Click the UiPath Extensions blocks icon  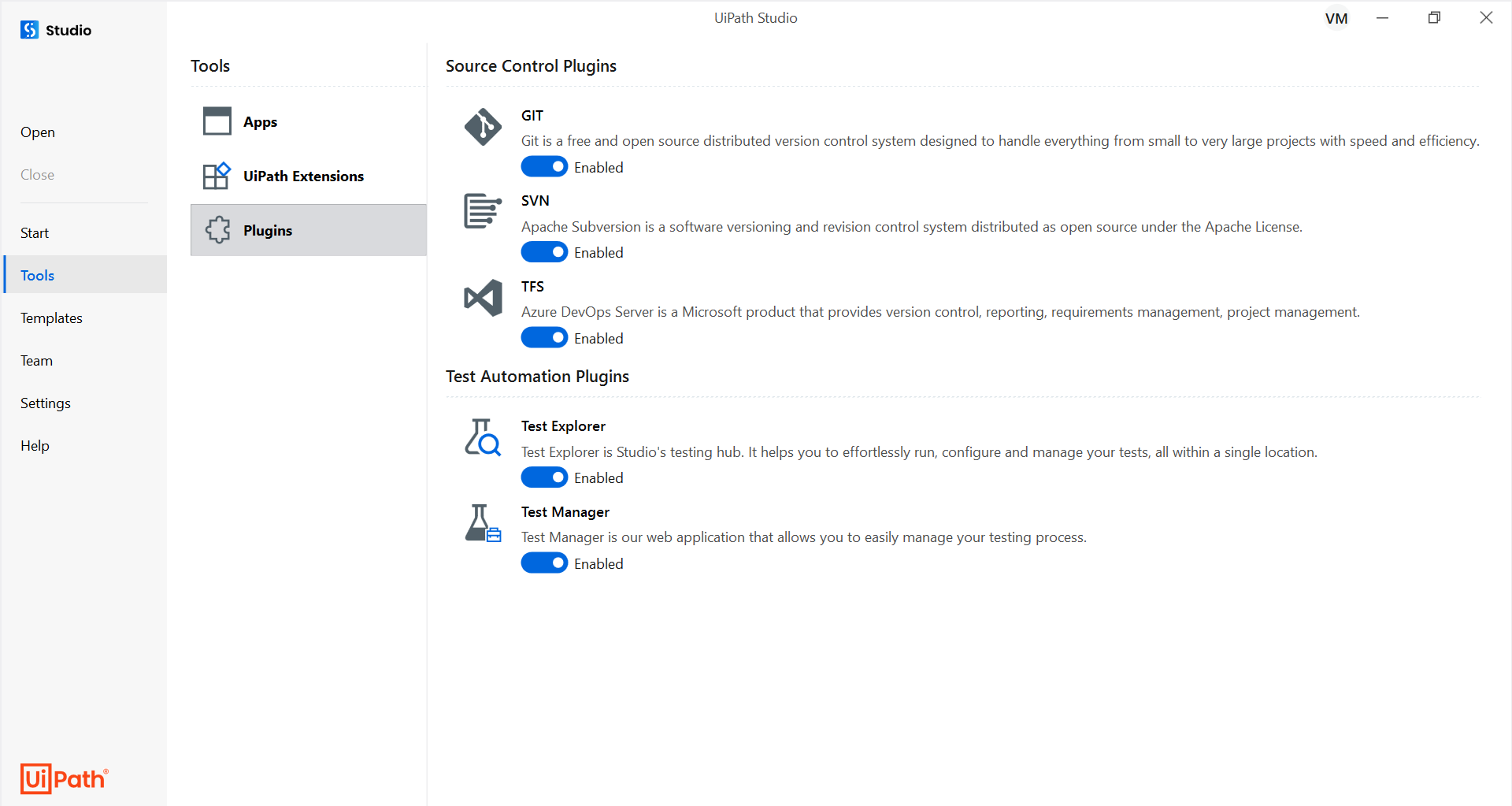click(217, 176)
